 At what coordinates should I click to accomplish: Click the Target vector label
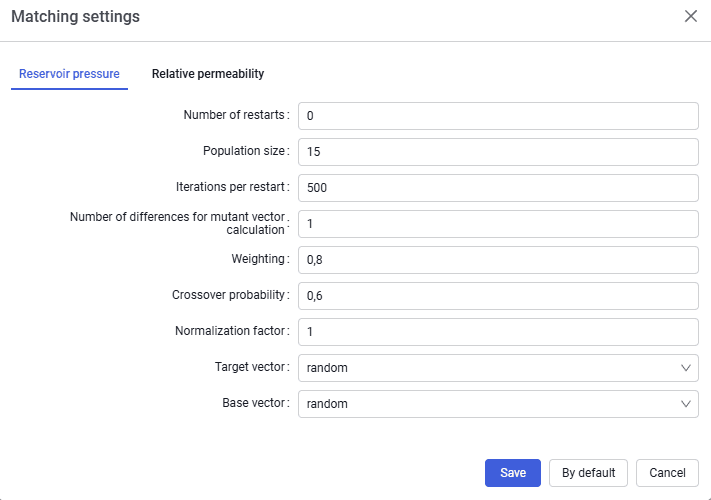pyautogui.click(x=250, y=367)
